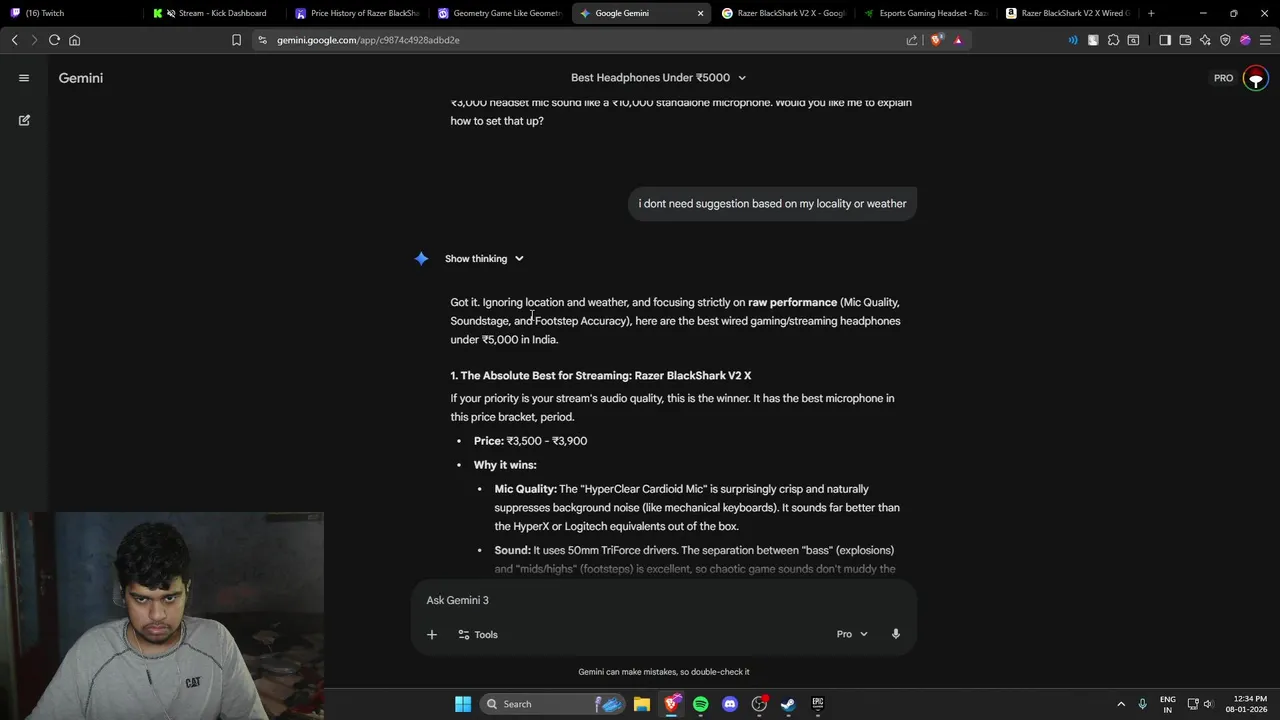The image size is (1280, 720).
Task: Open the Brave Shields lion icon
Action: (x=936, y=40)
